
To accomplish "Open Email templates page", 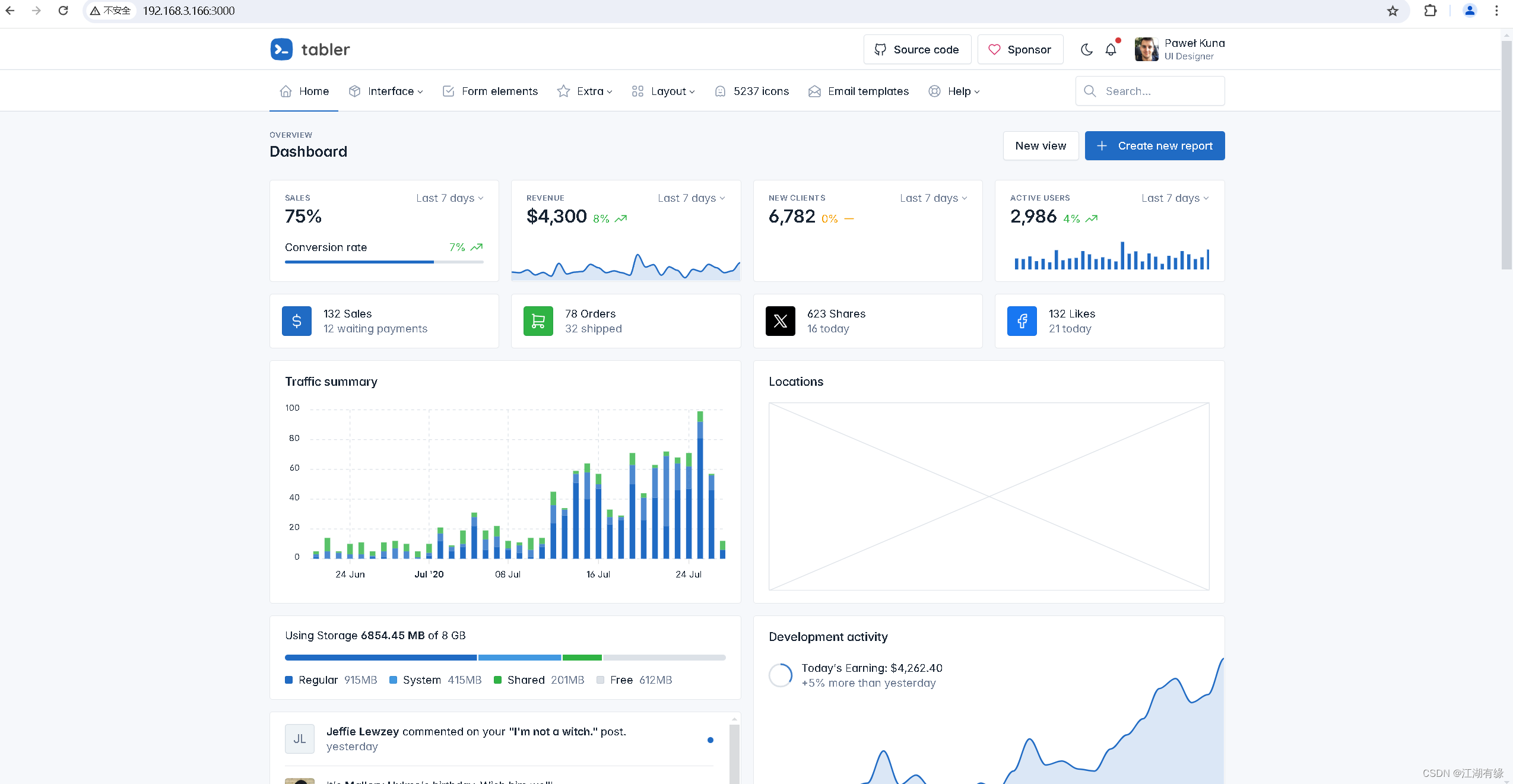I will (x=858, y=91).
